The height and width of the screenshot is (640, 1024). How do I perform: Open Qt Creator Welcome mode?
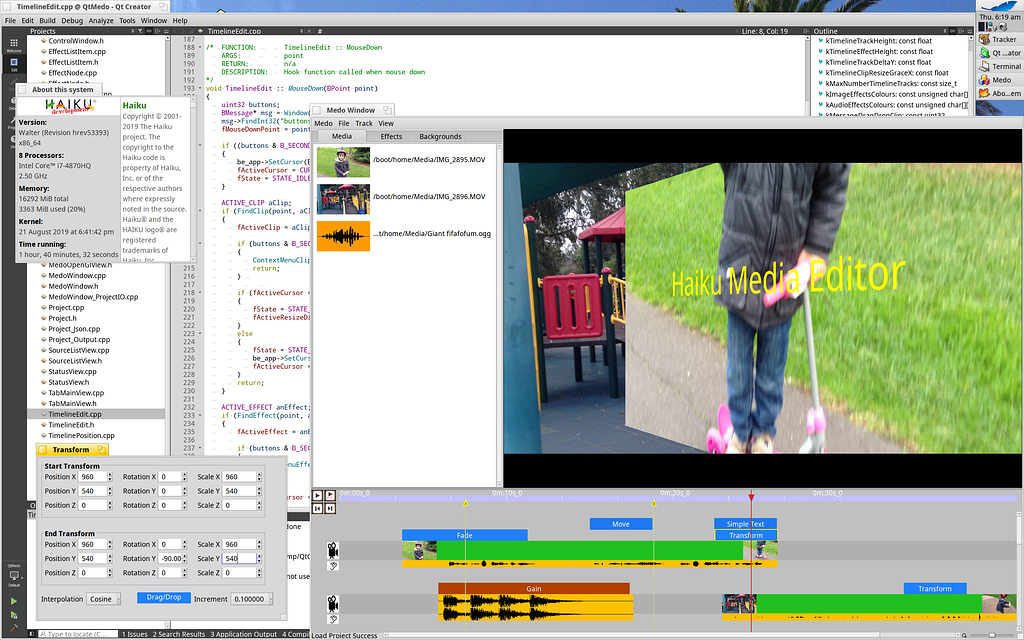[14, 44]
